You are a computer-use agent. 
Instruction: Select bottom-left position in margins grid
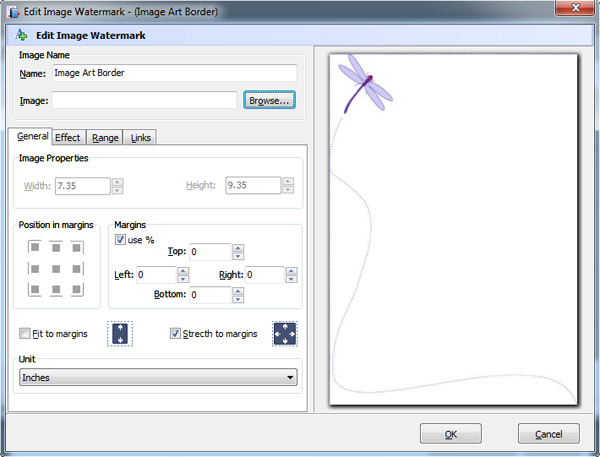pos(34,290)
